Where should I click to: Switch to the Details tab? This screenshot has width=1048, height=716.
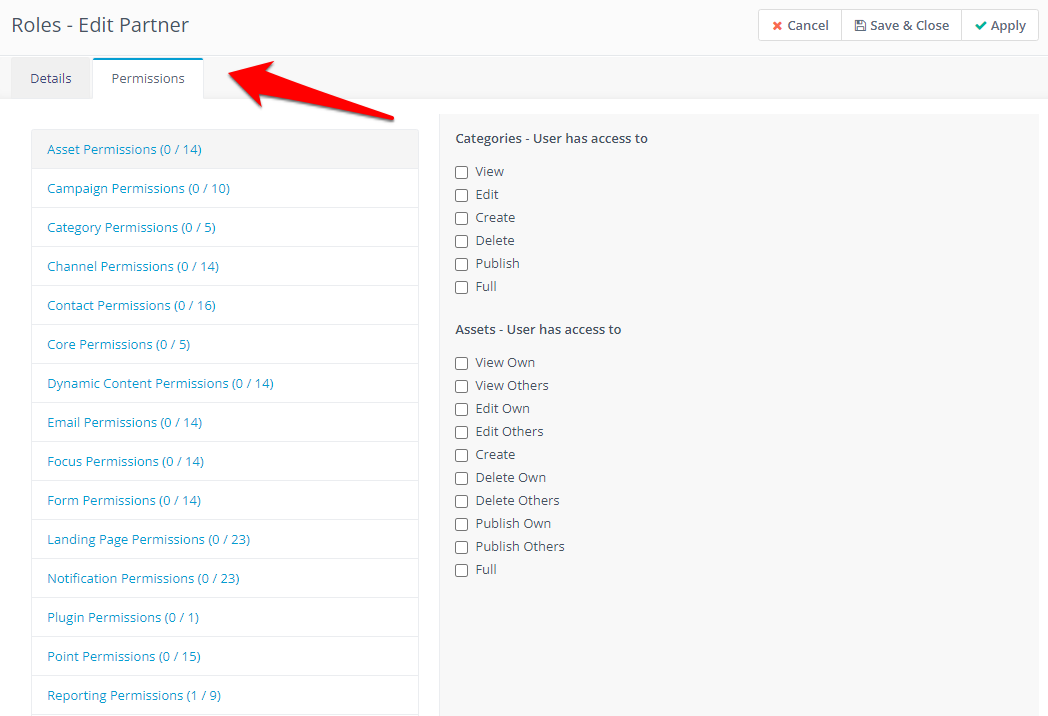click(x=51, y=78)
